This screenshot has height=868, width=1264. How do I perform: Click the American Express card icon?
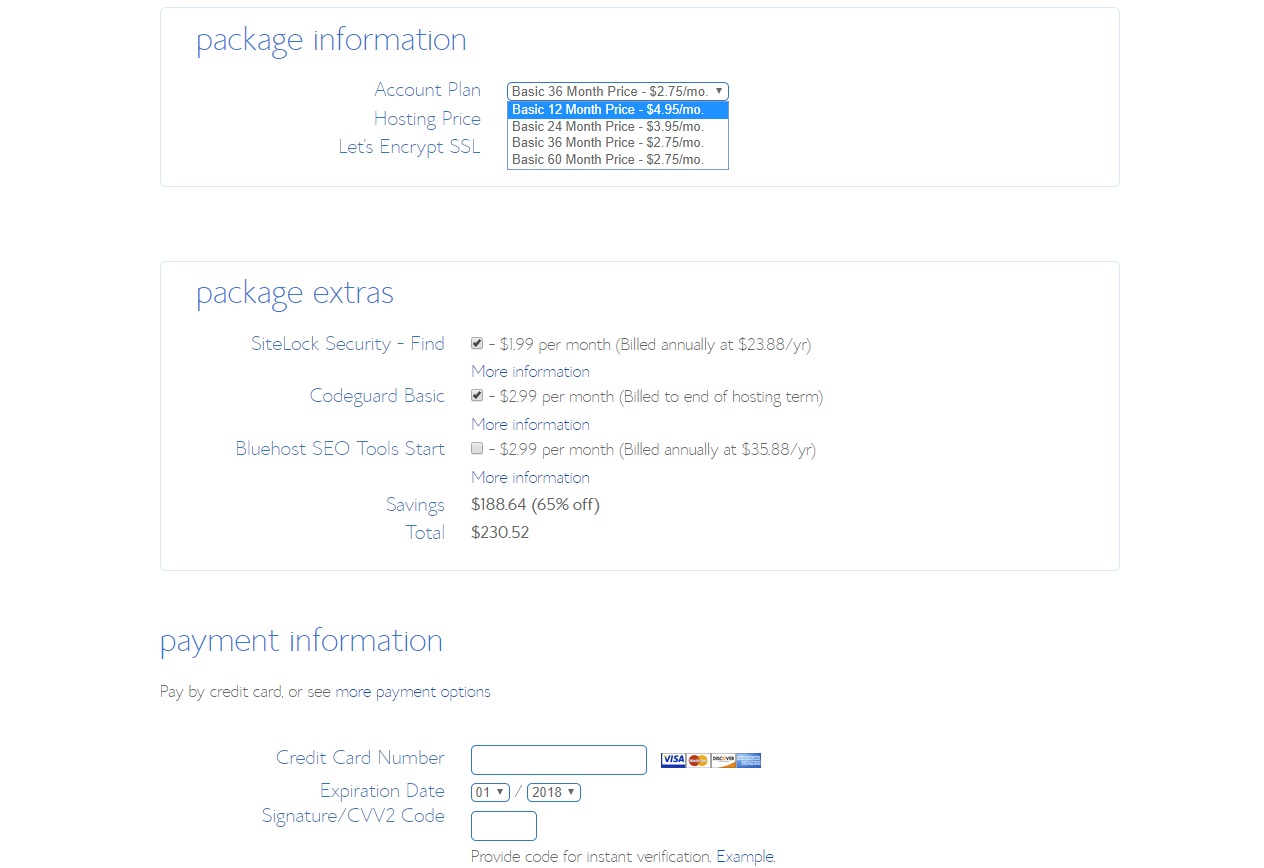[x=749, y=760]
